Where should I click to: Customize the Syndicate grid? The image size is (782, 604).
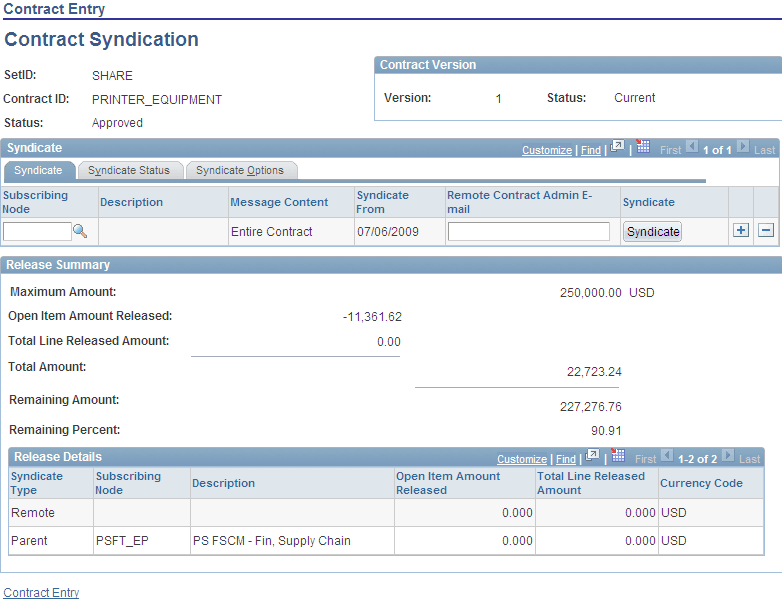click(547, 150)
